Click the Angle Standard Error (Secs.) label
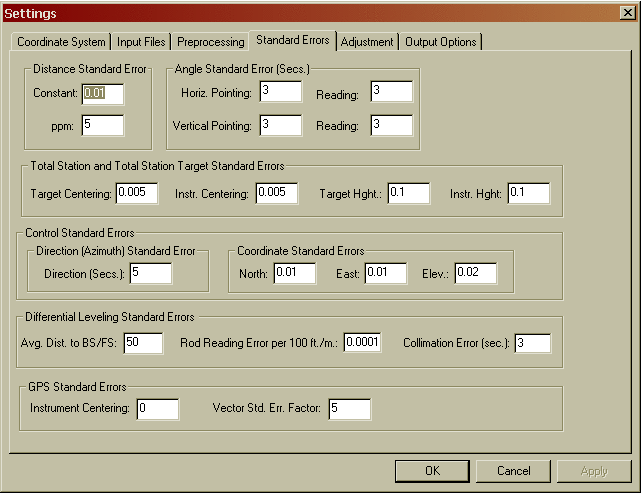The image size is (641, 493). 242,69
